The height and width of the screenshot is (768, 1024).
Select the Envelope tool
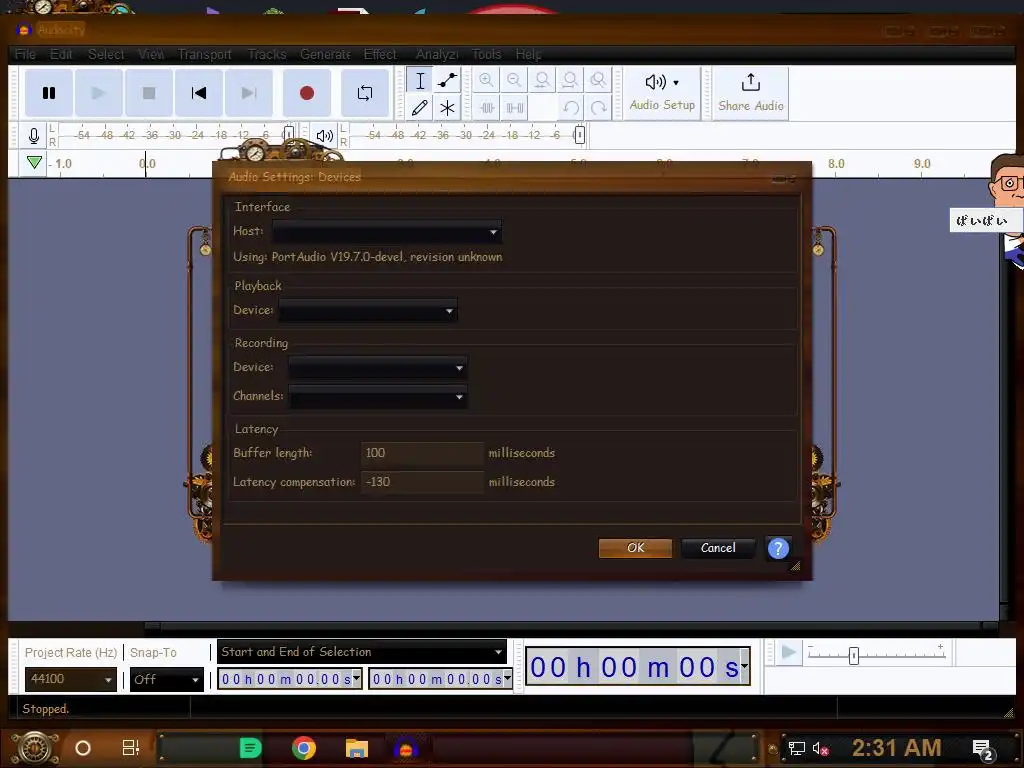tap(447, 80)
